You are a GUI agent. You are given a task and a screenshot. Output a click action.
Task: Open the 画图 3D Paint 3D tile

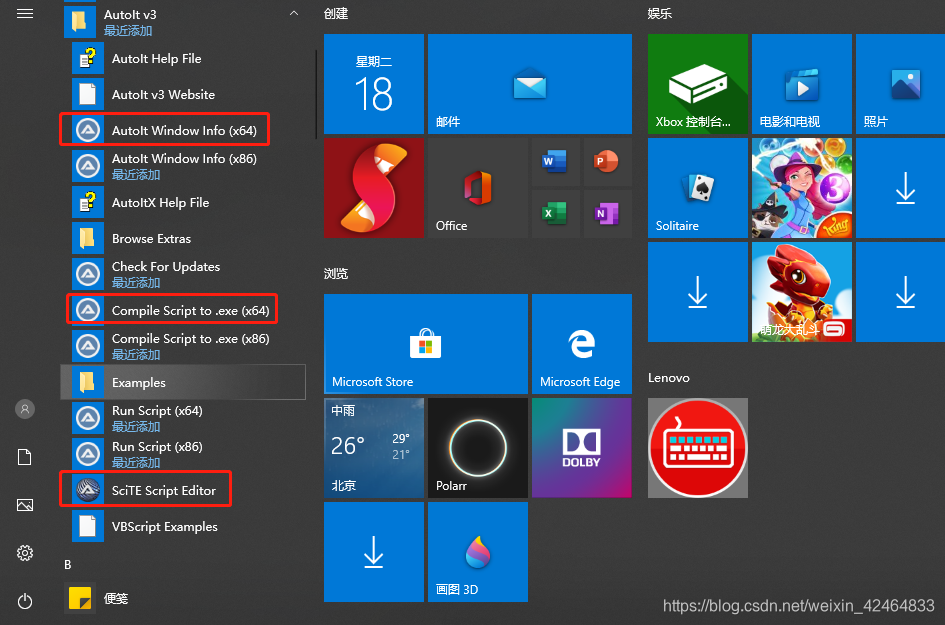tap(478, 552)
